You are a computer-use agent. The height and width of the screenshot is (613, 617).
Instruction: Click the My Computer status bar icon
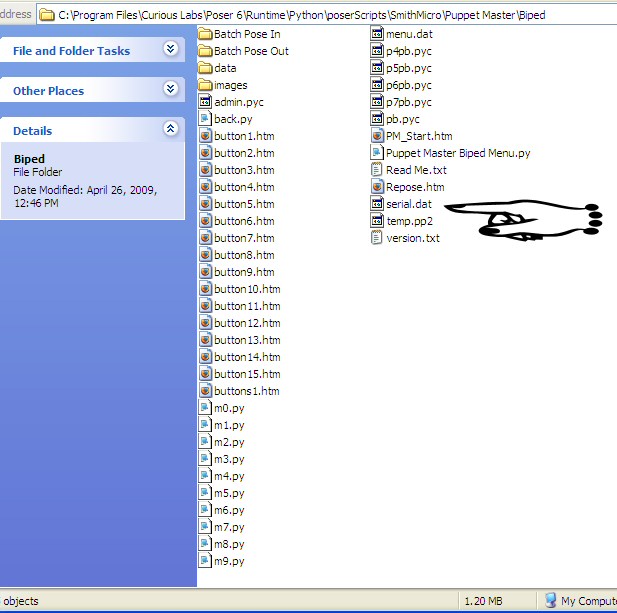tap(551, 600)
